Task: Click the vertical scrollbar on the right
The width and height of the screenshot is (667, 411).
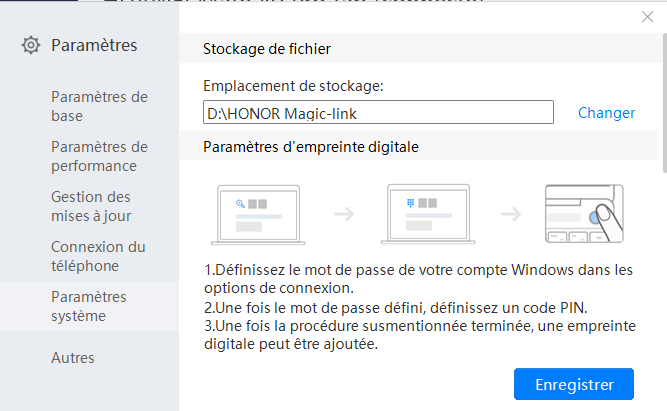Action: pyautogui.click(x=664, y=100)
